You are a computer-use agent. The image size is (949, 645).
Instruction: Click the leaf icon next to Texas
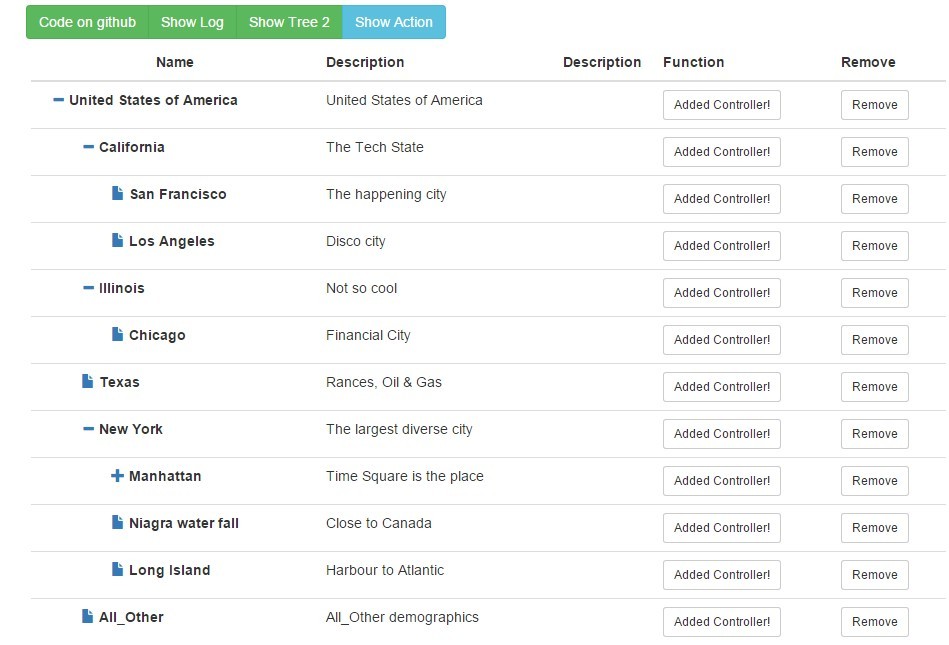click(87, 382)
